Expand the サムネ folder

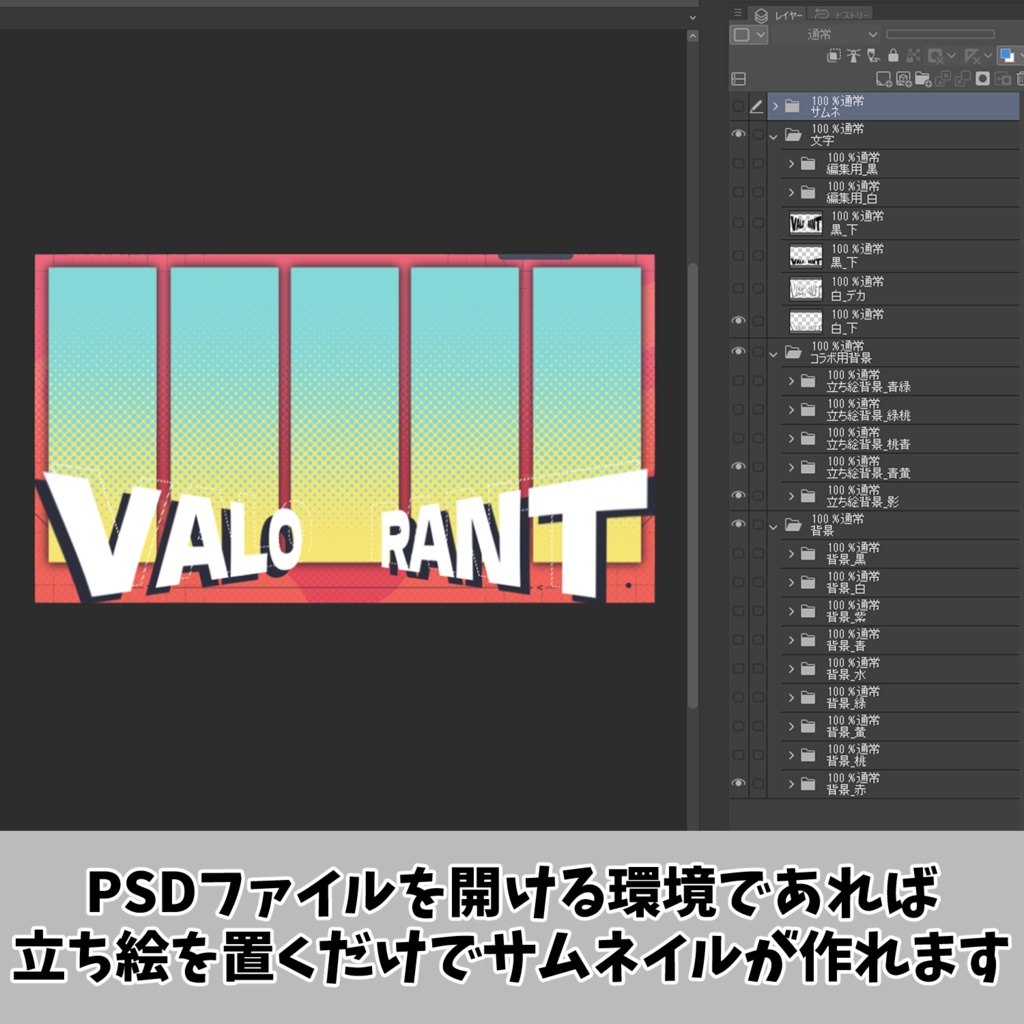tap(776, 106)
